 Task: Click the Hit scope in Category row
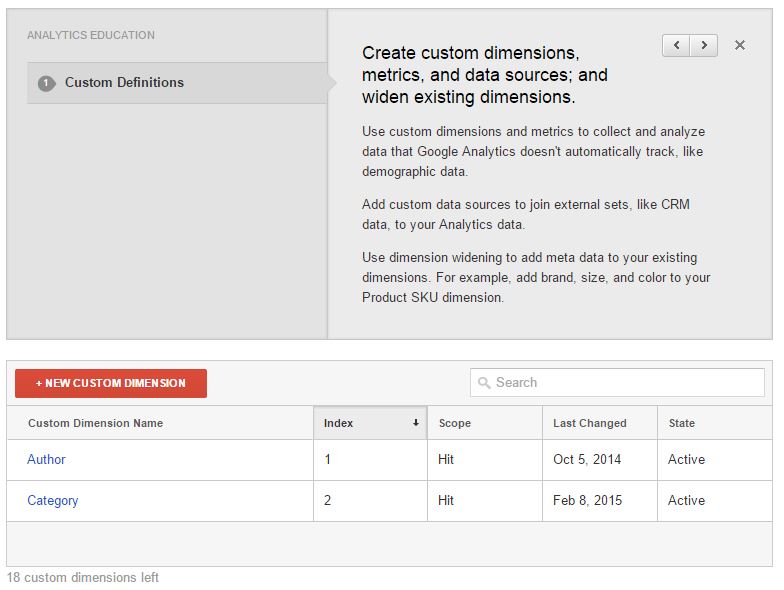tap(446, 501)
